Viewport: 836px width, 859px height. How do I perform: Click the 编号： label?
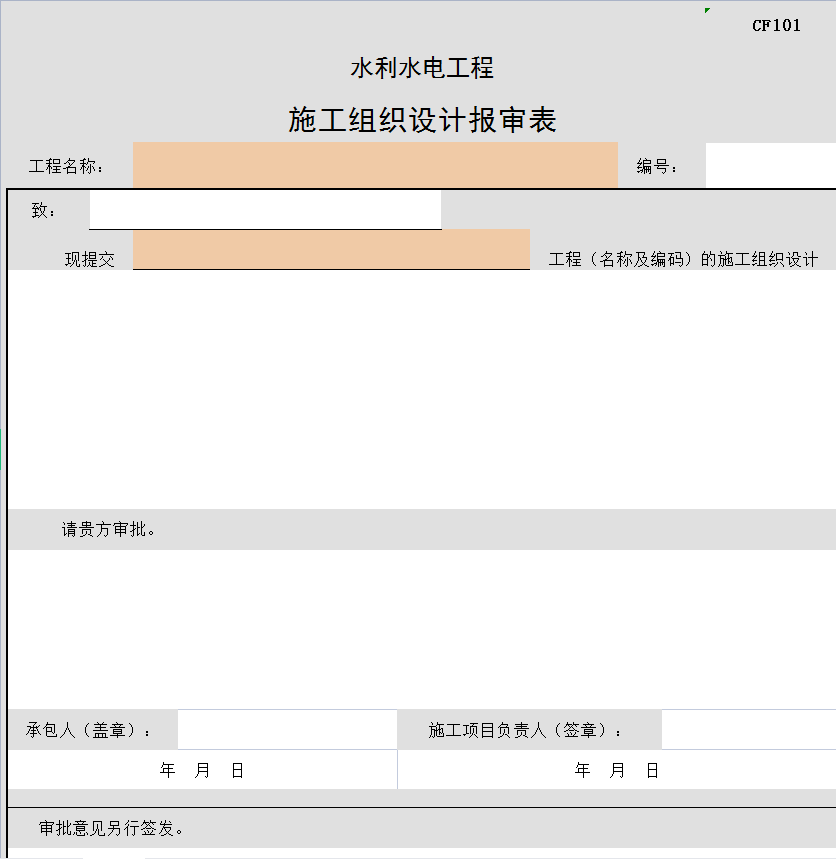(x=657, y=166)
